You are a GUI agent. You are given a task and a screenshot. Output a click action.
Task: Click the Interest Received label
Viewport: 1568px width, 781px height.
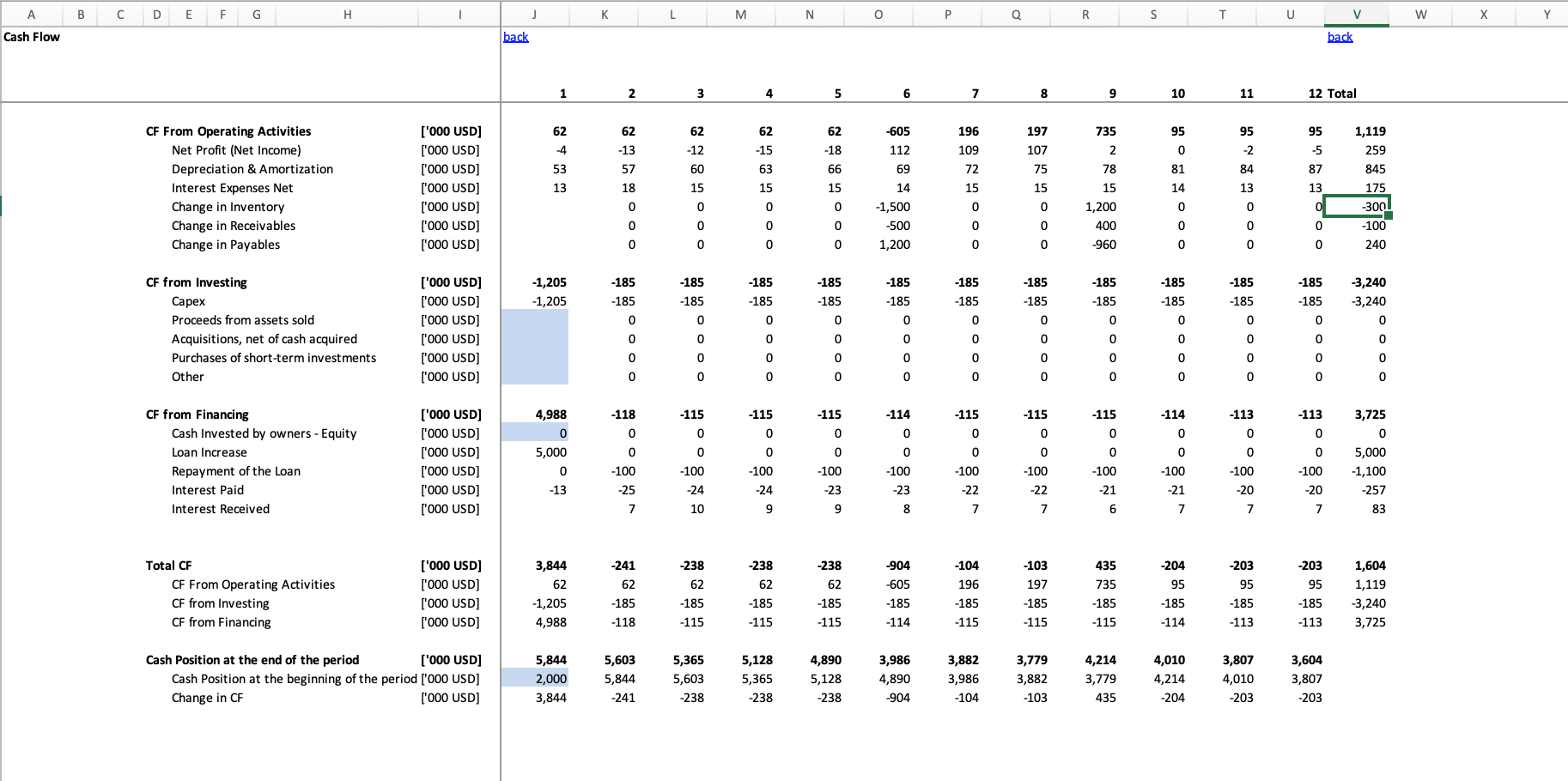[x=221, y=509]
